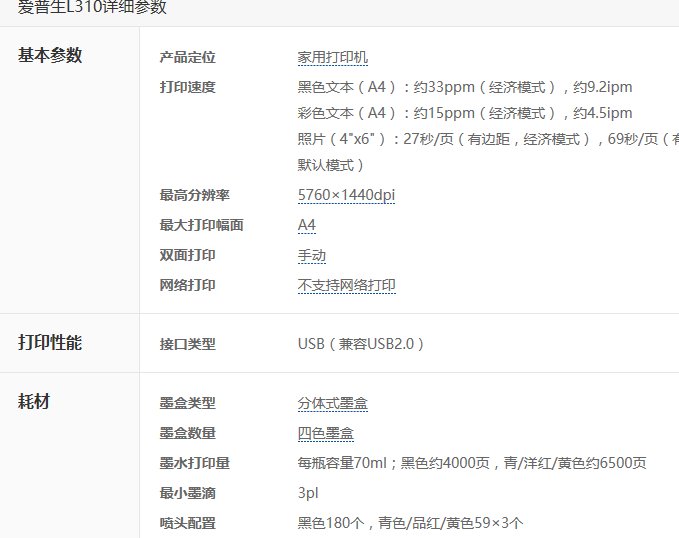The height and width of the screenshot is (538, 679).
Task: Click the 最小墨滴 label
Action: click(188, 493)
